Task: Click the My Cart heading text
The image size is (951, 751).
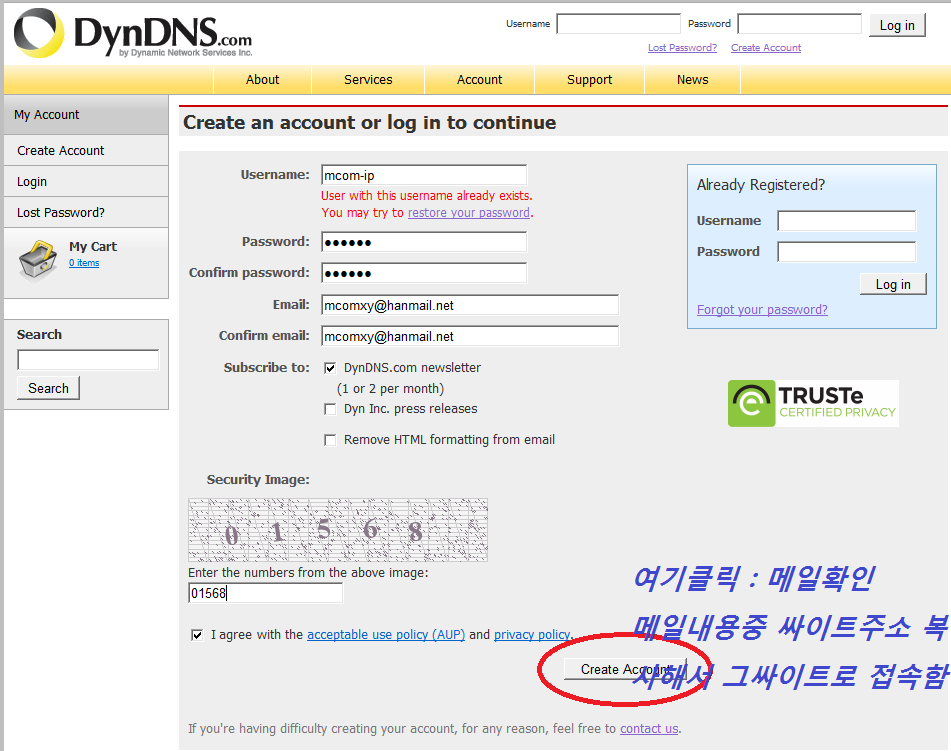Action: [93, 246]
